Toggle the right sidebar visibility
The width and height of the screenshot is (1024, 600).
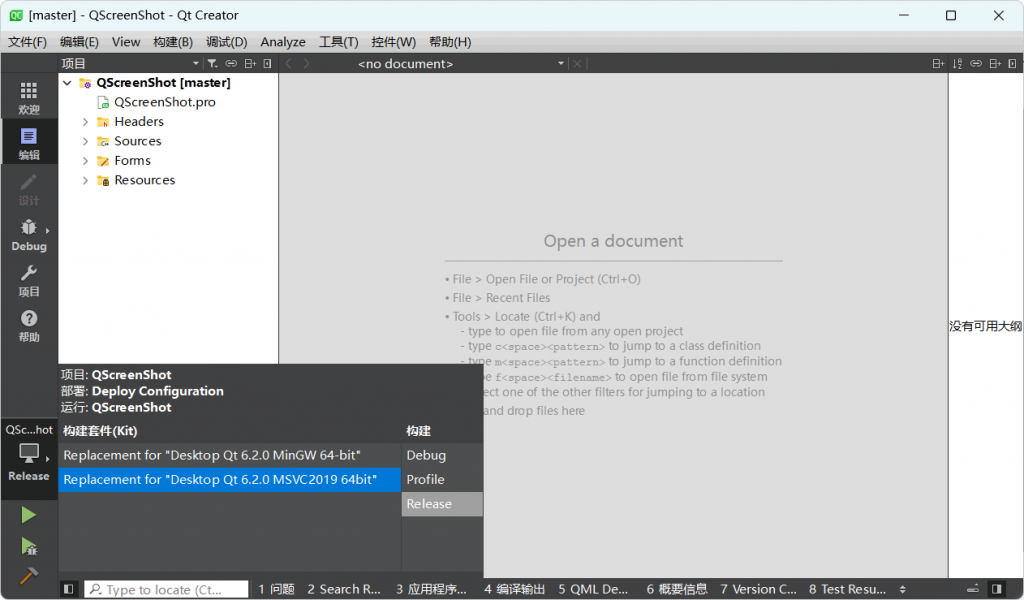[x=997, y=589]
